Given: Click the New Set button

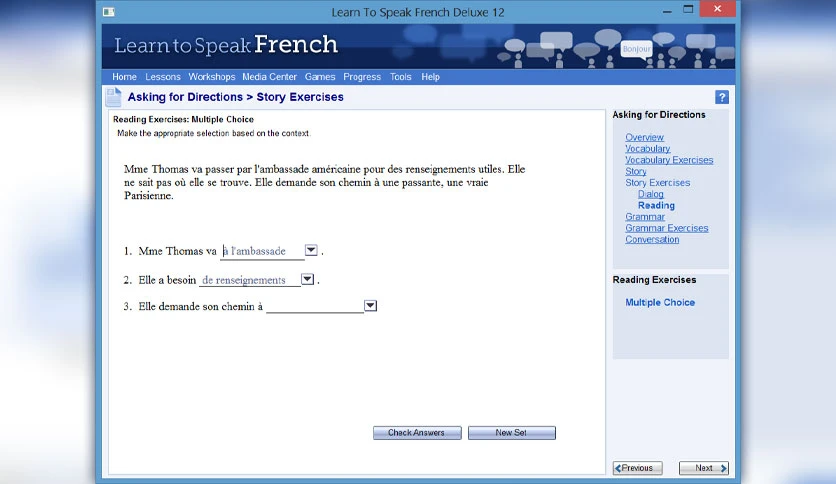Looking at the screenshot, I should 512,433.
